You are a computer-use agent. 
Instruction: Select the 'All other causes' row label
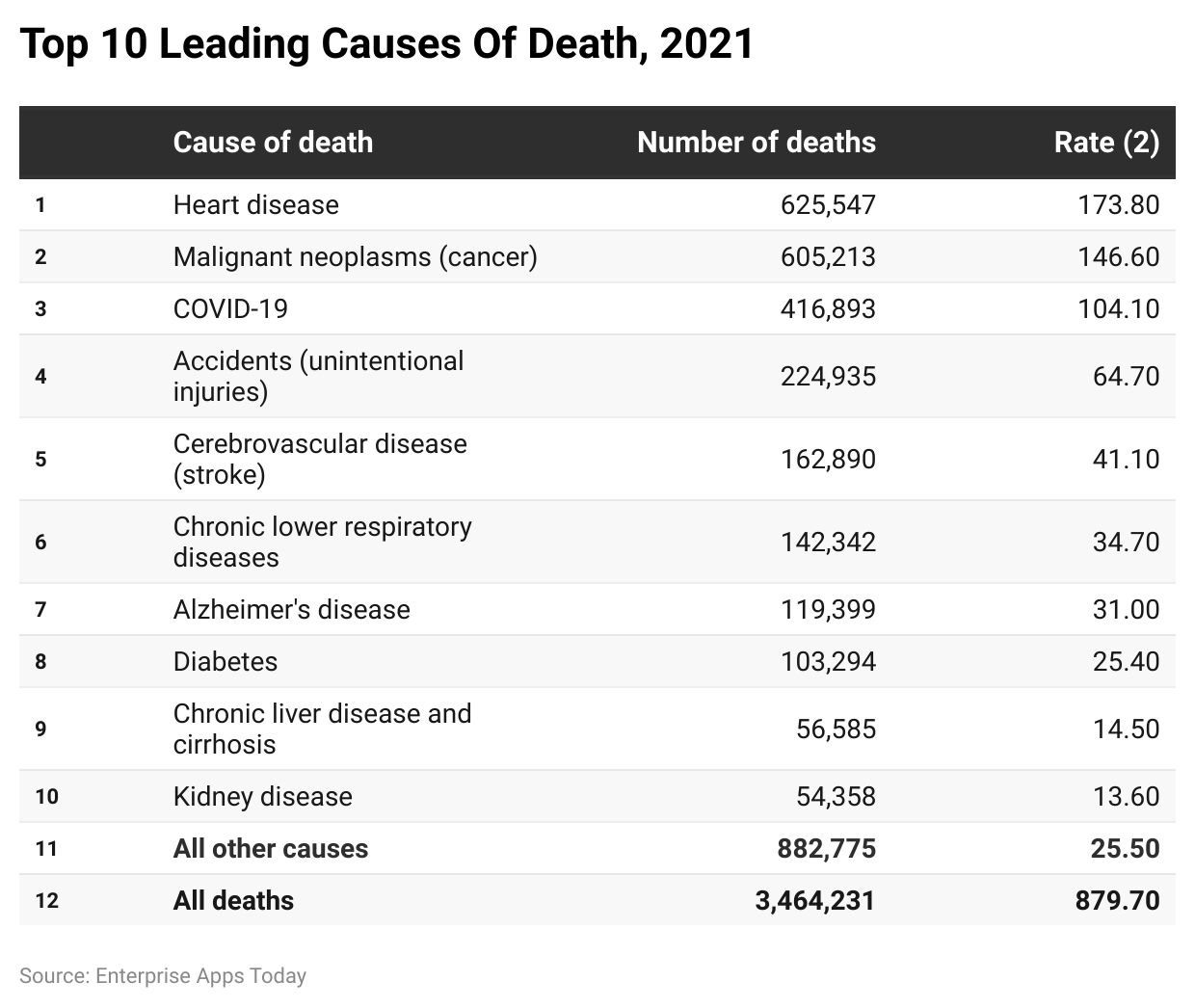pyautogui.click(x=271, y=848)
